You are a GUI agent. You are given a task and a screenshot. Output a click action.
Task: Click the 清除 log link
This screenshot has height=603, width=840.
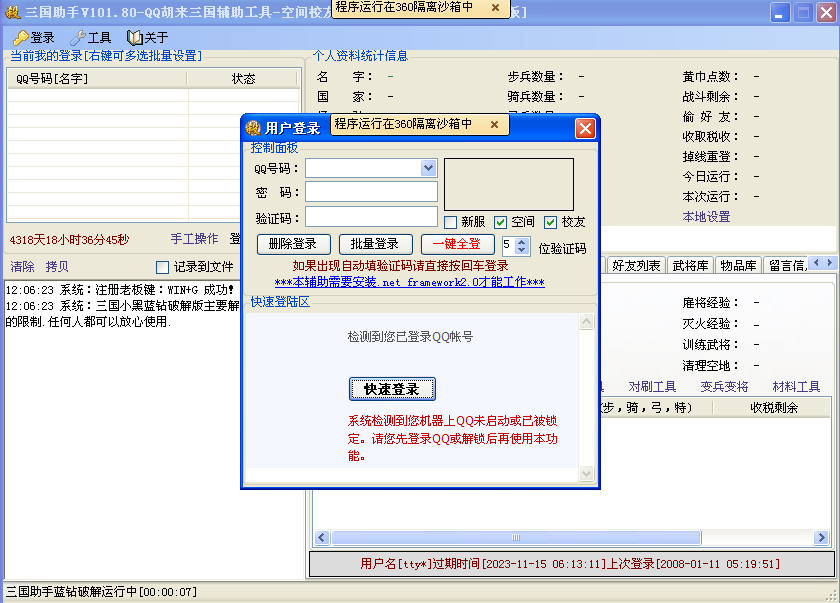[22, 267]
